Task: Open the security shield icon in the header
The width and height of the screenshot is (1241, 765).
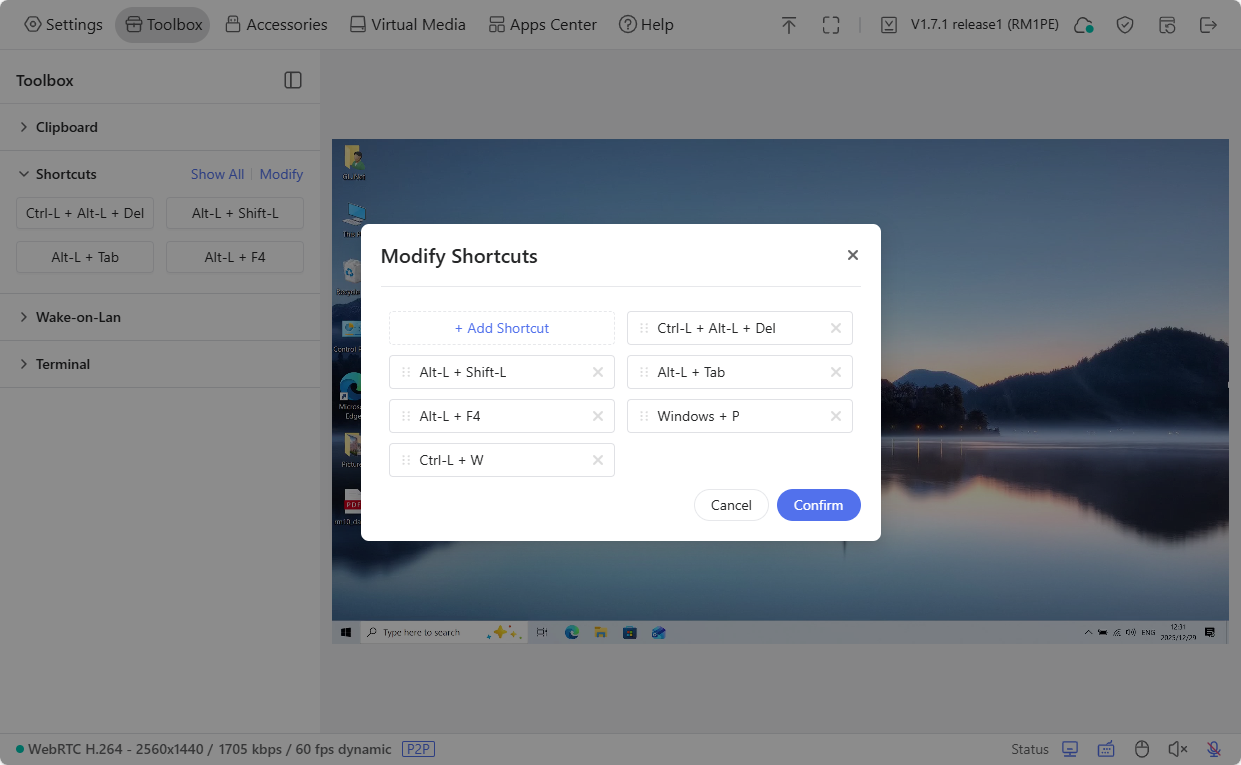Action: coord(1125,24)
